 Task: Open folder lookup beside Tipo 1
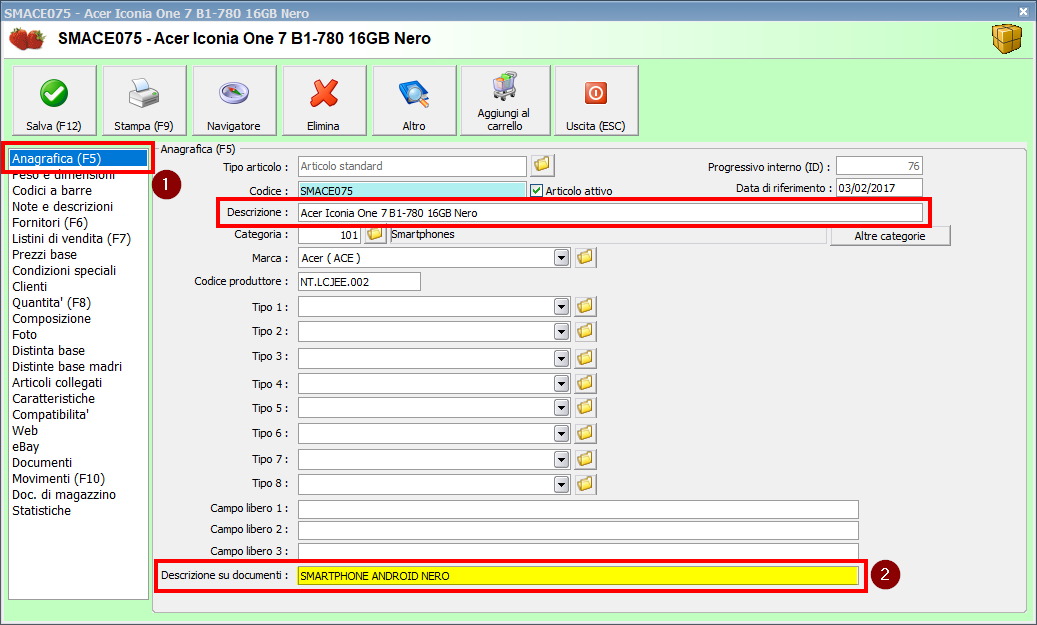(585, 306)
